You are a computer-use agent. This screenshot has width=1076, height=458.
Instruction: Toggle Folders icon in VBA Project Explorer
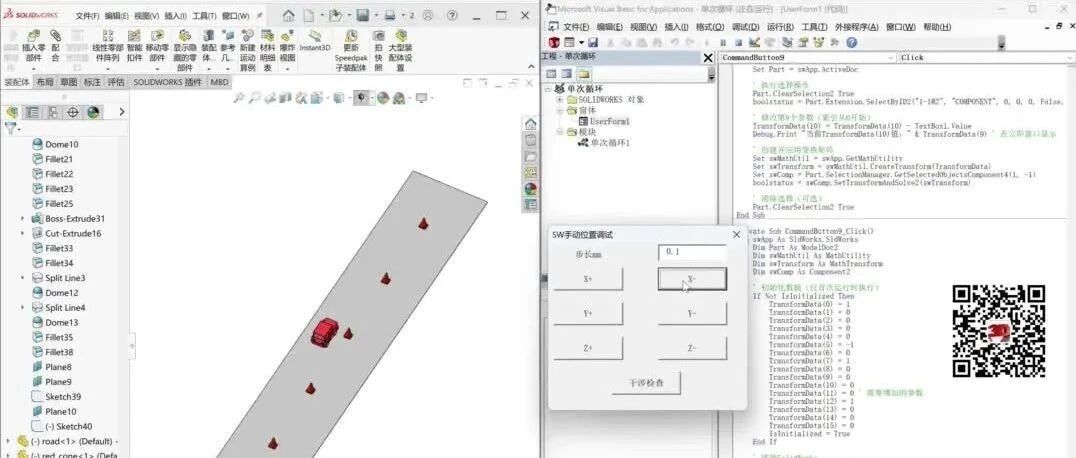point(583,73)
